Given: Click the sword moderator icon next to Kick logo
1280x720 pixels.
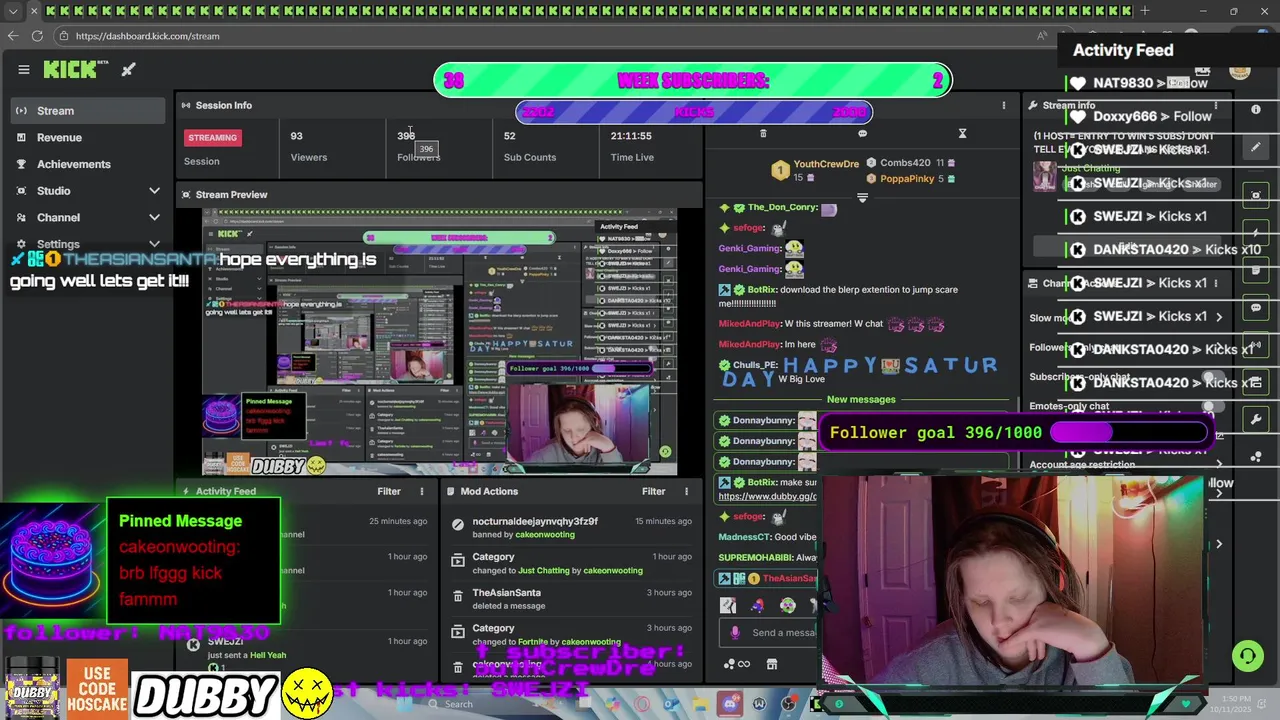Looking at the screenshot, I should (x=128, y=69).
